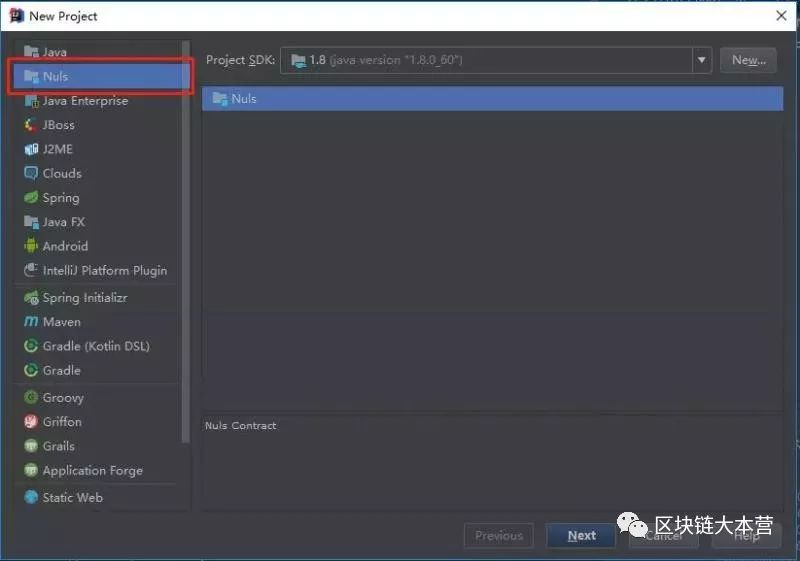The width and height of the screenshot is (800, 561).
Task: Choose the Java Enterprise icon
Action: pyautogui.click(x=31, y=101)
